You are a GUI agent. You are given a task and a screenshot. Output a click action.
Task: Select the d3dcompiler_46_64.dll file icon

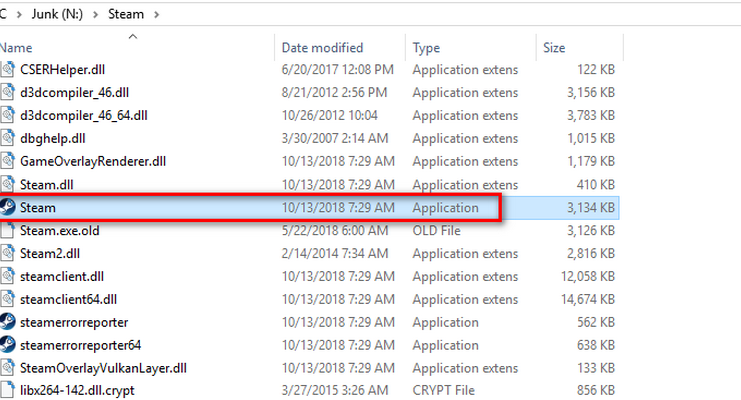tap(7, 115)
